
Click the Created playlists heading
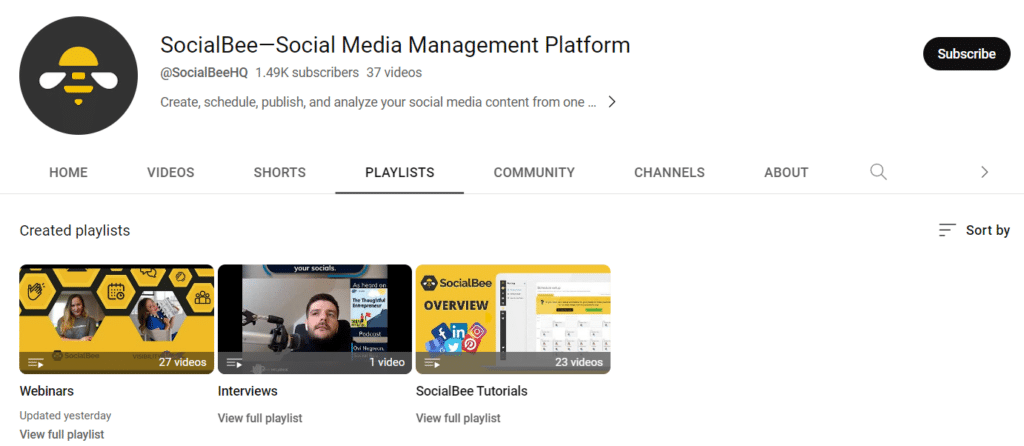click(74, 231)
